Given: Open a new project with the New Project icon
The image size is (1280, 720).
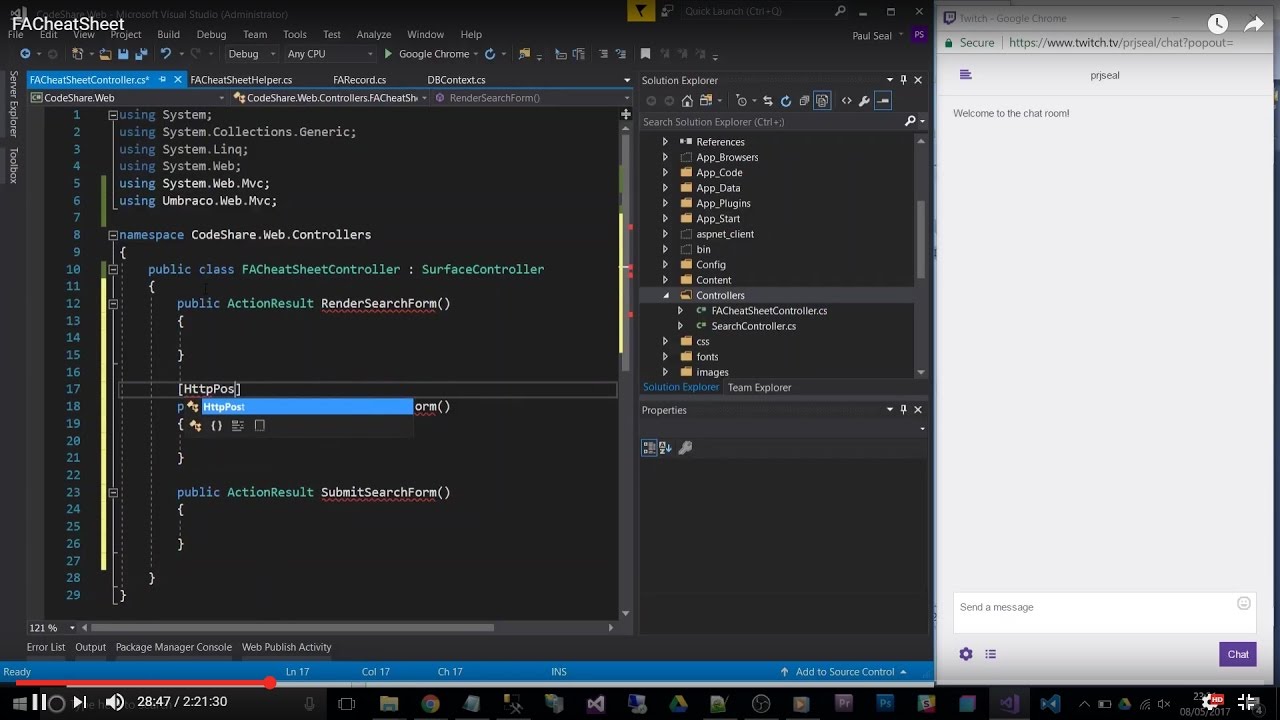Looking at the screenshot, I should [x=77, y=54].
